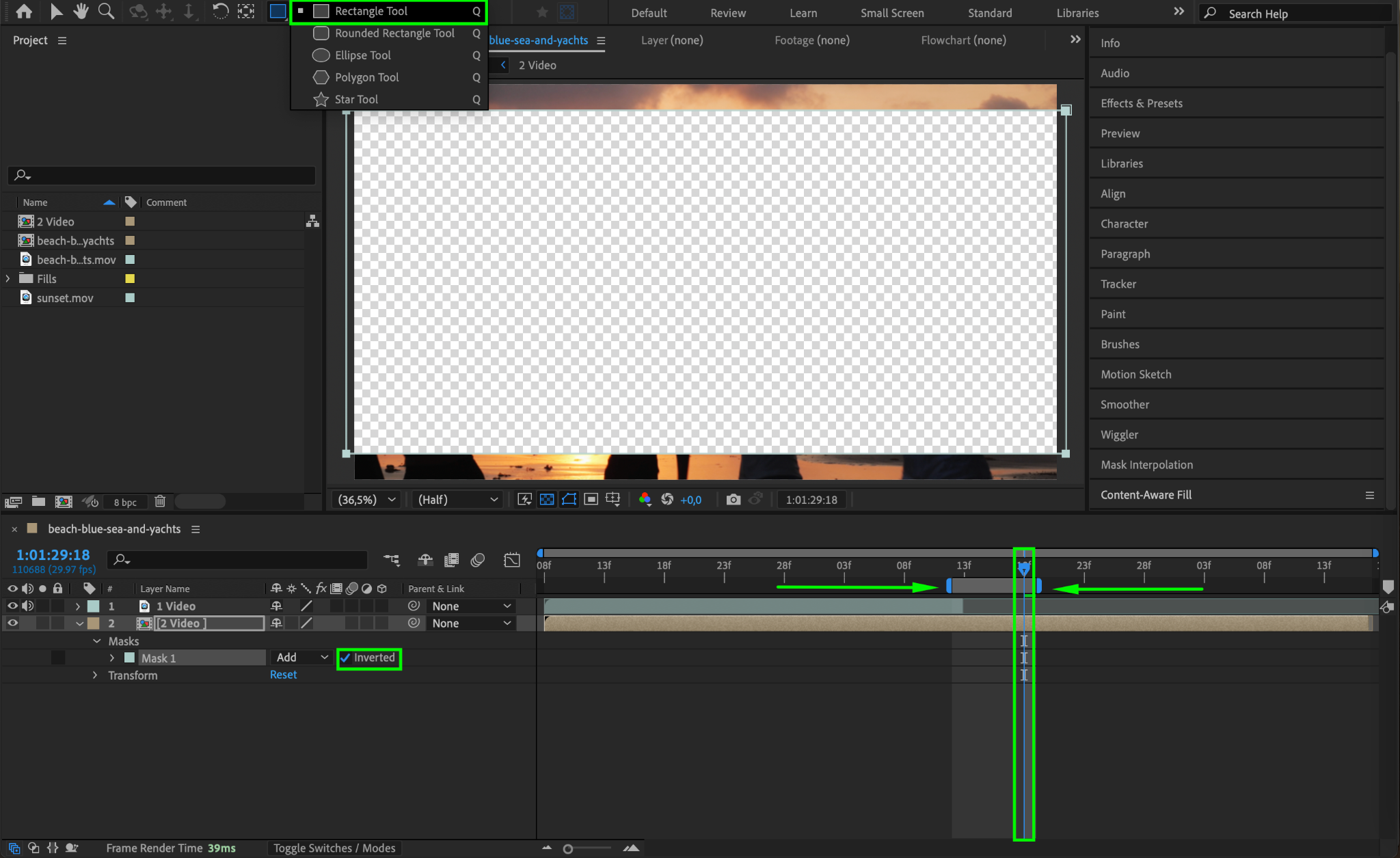The height and width of the screenshot is (858, 1400).
Task: Select the Hand tool
Action: [x=81, y=11]
